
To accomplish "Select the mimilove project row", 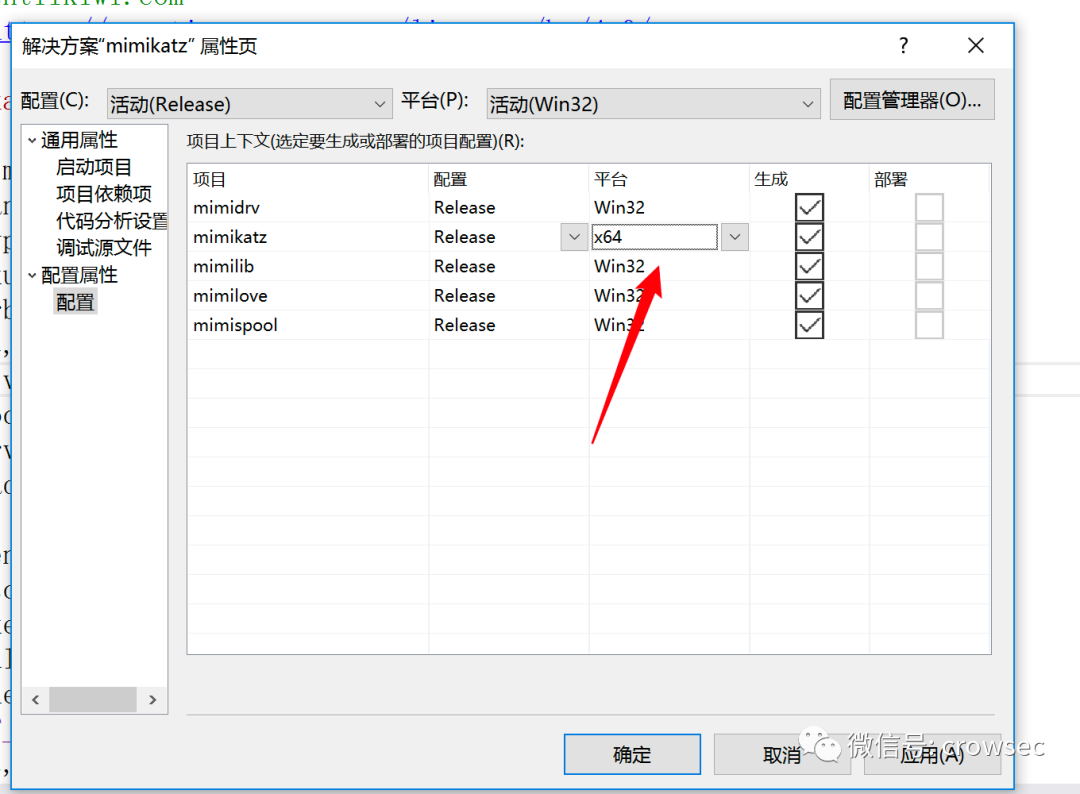I will tap(589, 296).
